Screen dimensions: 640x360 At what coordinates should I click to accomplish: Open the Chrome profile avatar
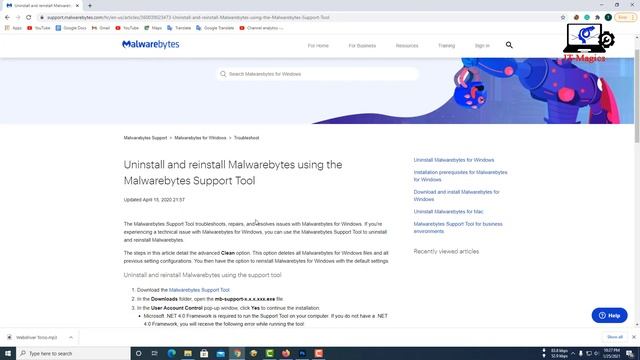click(x=608, y=18)
